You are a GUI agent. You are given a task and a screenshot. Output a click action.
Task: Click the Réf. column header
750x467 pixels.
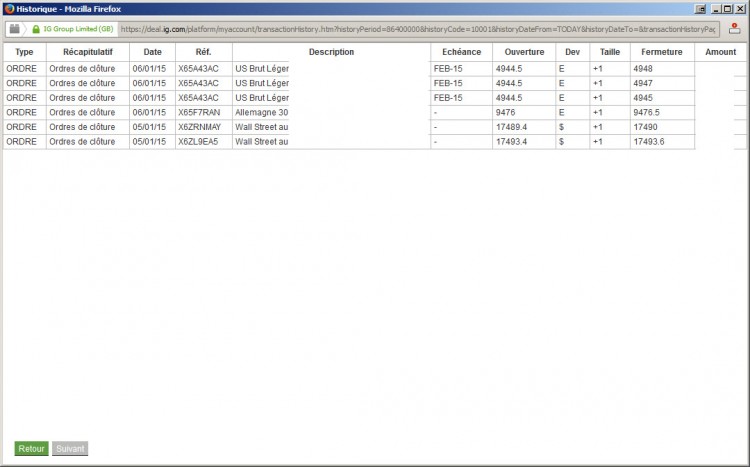click(203, 52)
